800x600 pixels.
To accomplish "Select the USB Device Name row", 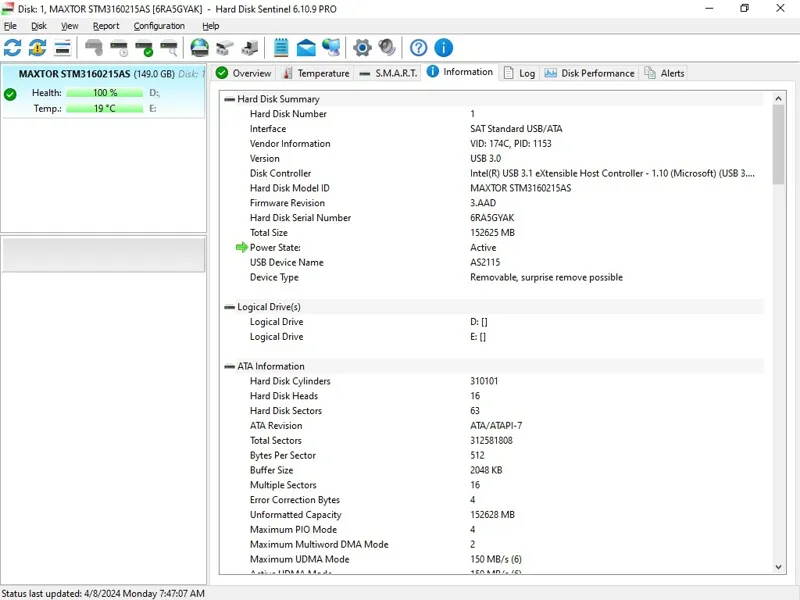I will pos(492,262).
